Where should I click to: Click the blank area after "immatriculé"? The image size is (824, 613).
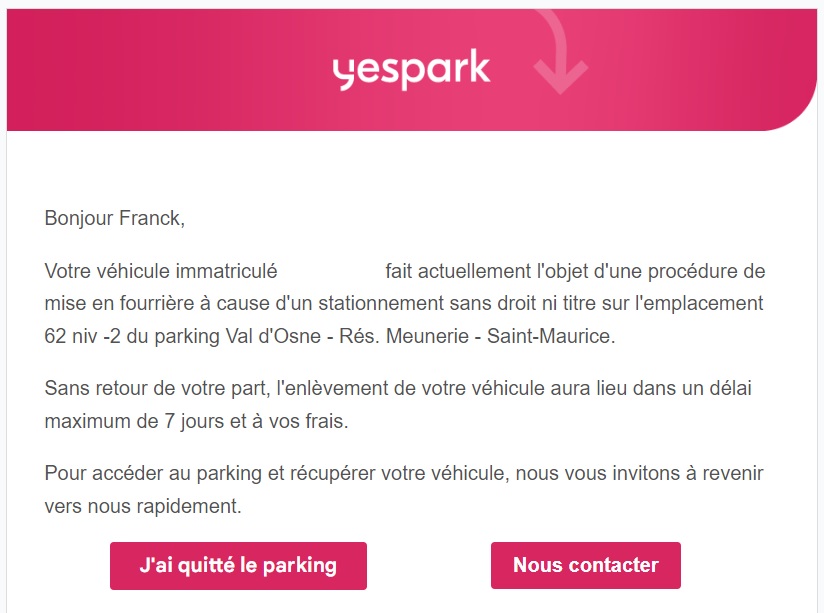331,271
